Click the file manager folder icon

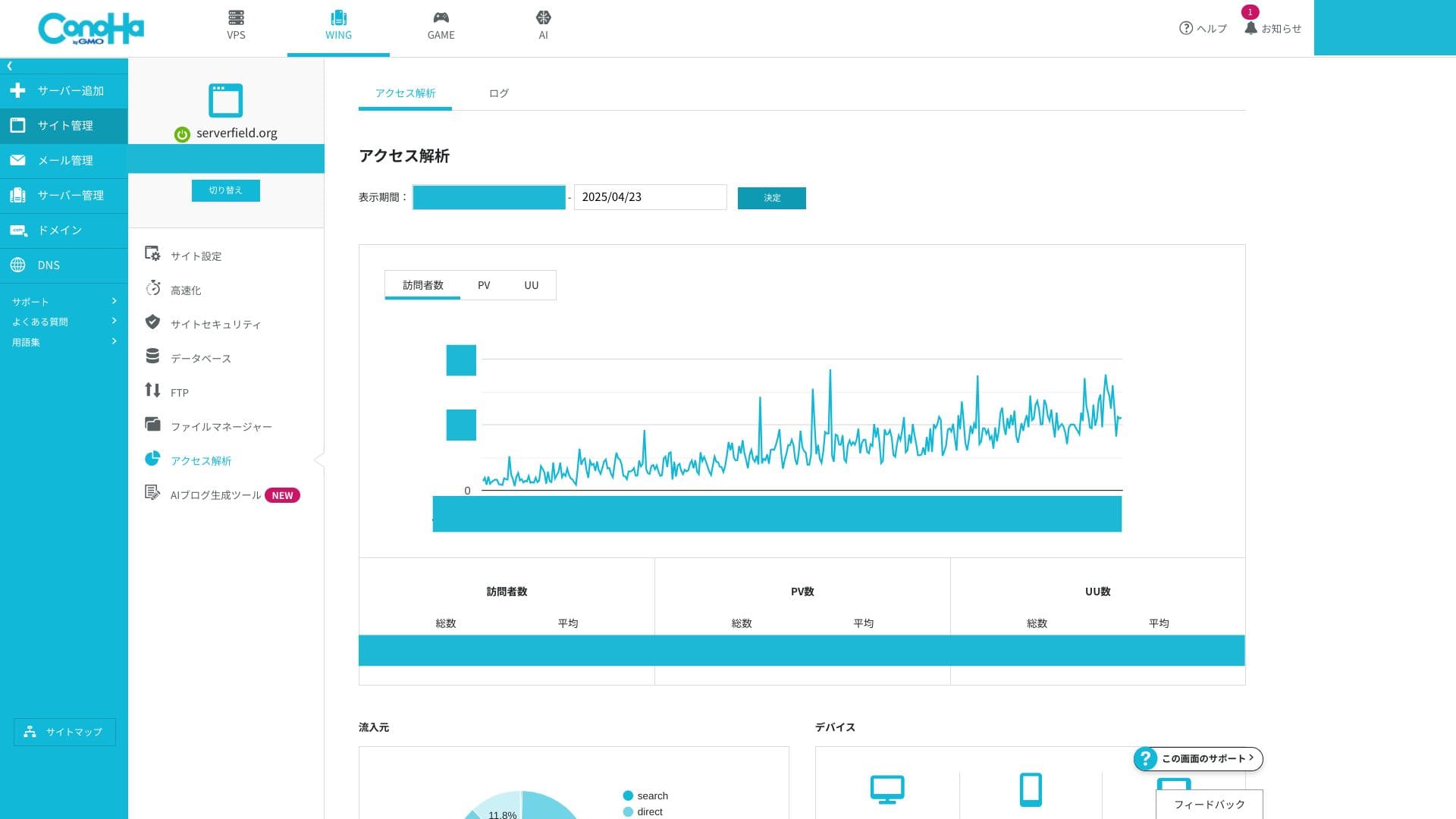(x=152, y=425)
